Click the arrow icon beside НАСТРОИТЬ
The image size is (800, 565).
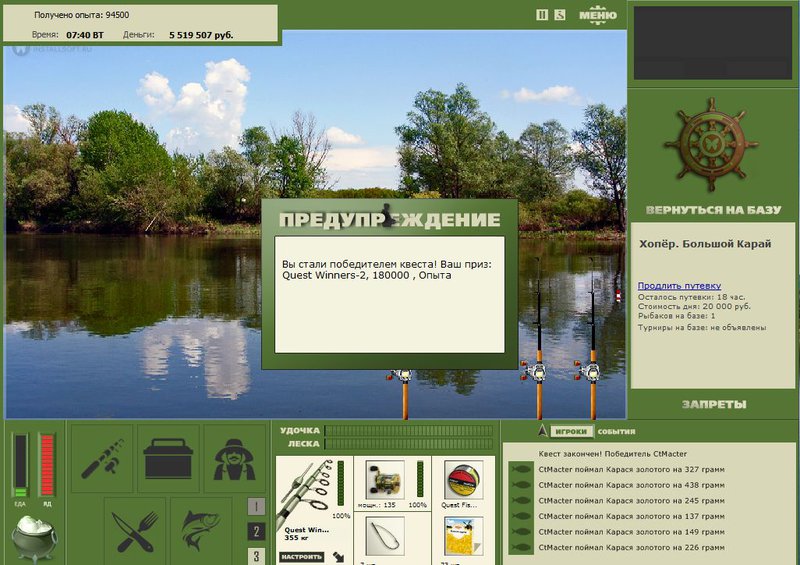(338, 556)
